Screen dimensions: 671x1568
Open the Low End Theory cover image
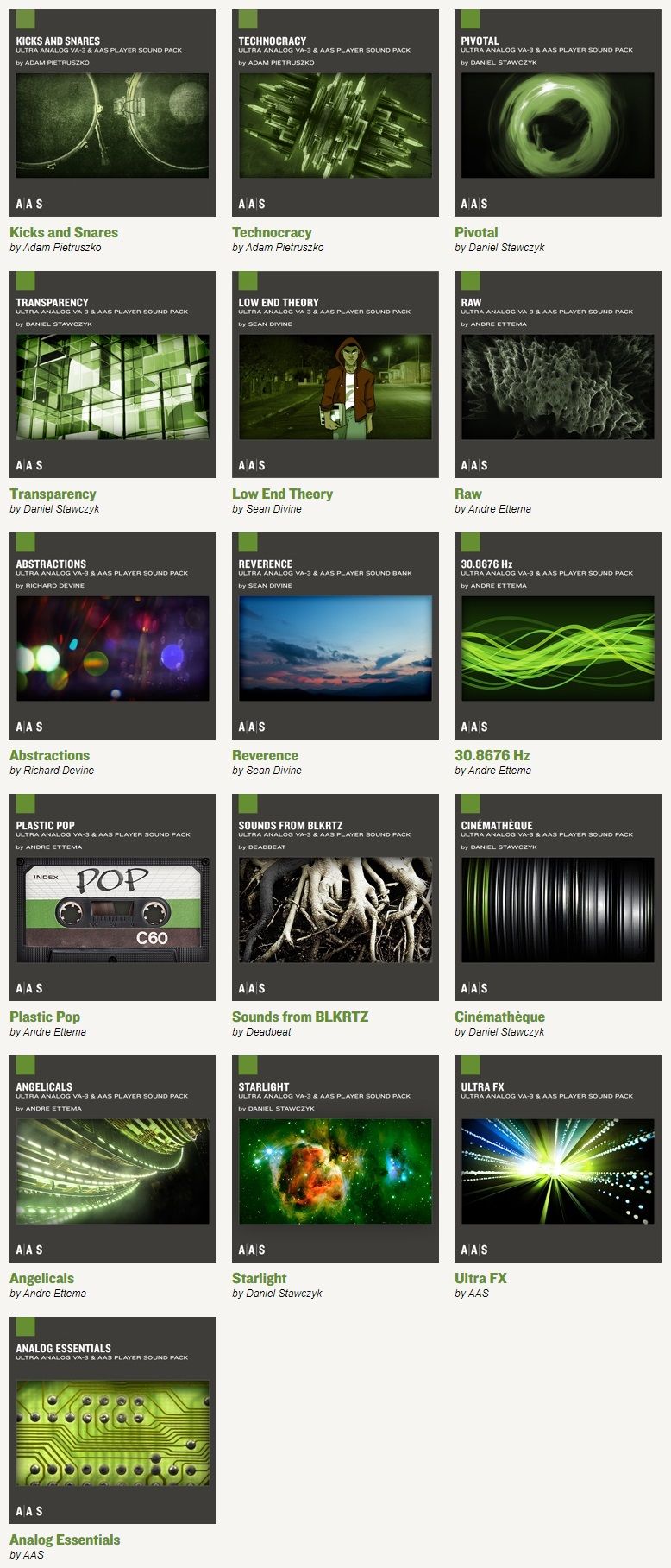point(335,375)
